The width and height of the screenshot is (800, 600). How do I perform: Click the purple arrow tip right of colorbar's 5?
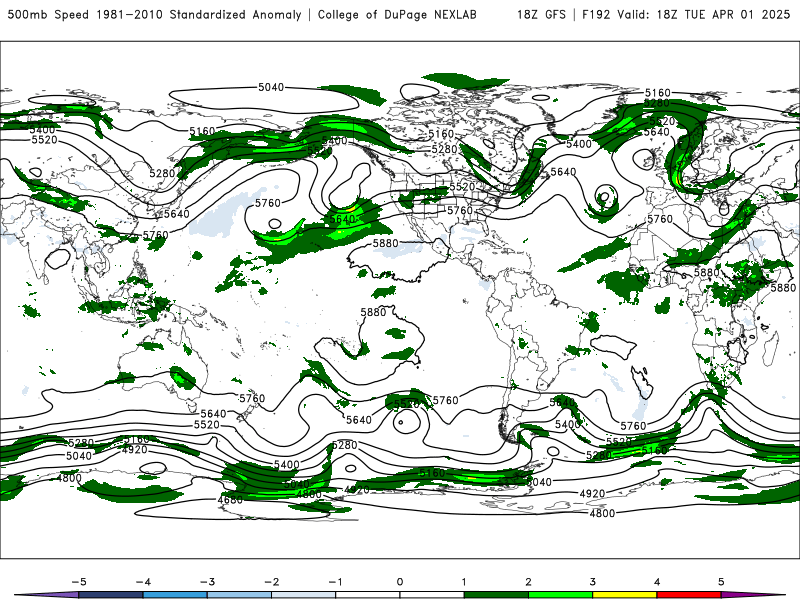tap(753, 595)
